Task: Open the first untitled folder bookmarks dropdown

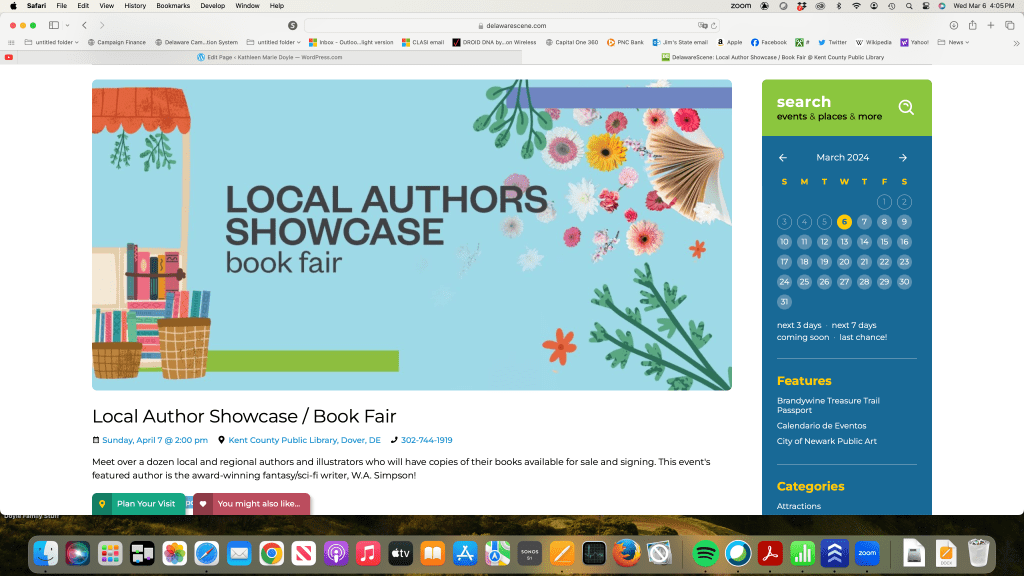Action: (54, 42)
